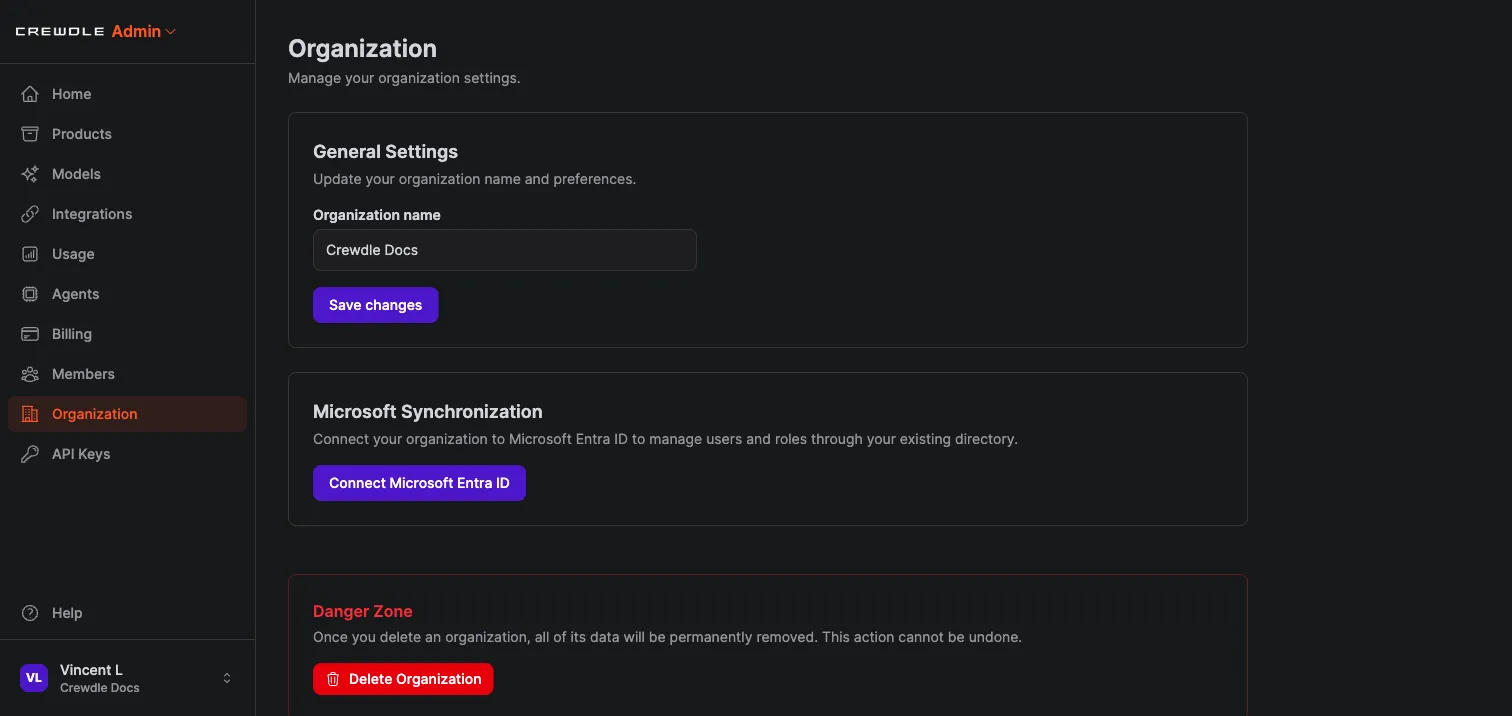Screen dimensions: 1512x716
Task: Click the VL user avatar
Action: (34, 678)
